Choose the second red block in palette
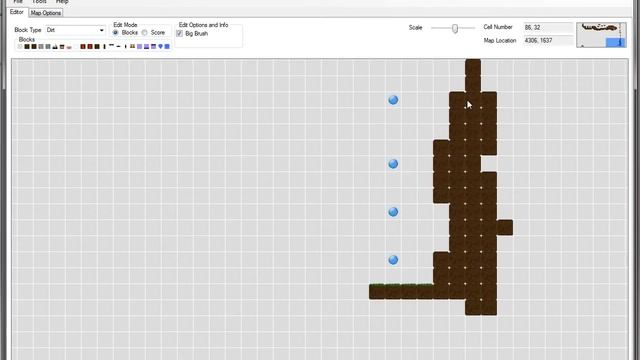This screenshot has height=360, width=640. pyautogui.click(x=90, y=47)
